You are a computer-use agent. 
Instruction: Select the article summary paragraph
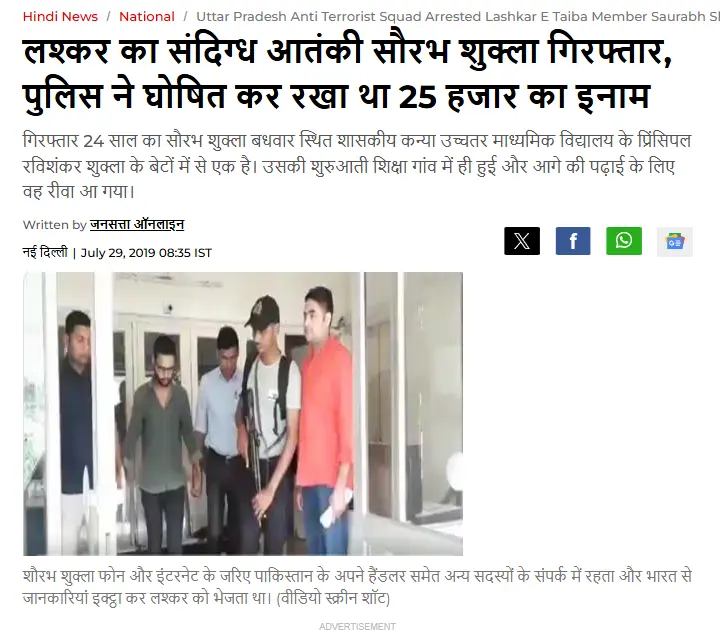(357, 166)
